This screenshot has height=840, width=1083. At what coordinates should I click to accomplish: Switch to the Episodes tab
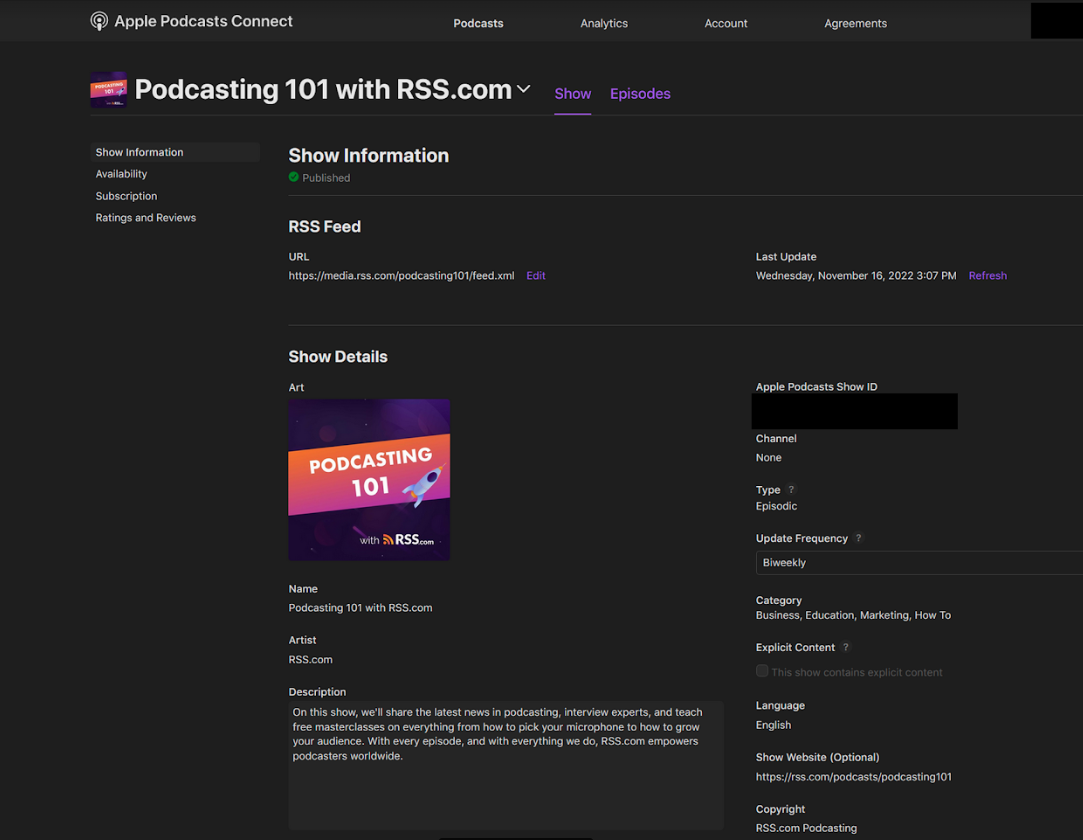pos(640,93)
